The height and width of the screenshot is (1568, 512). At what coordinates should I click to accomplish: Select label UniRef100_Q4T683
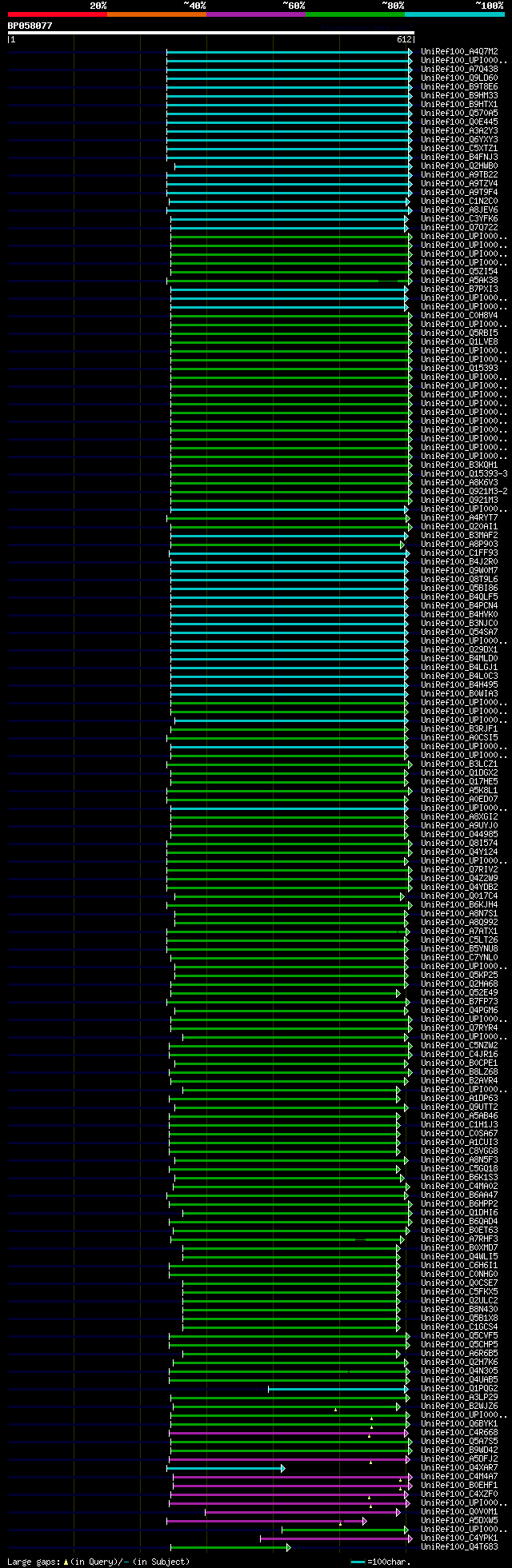[x=459, y=1547]
